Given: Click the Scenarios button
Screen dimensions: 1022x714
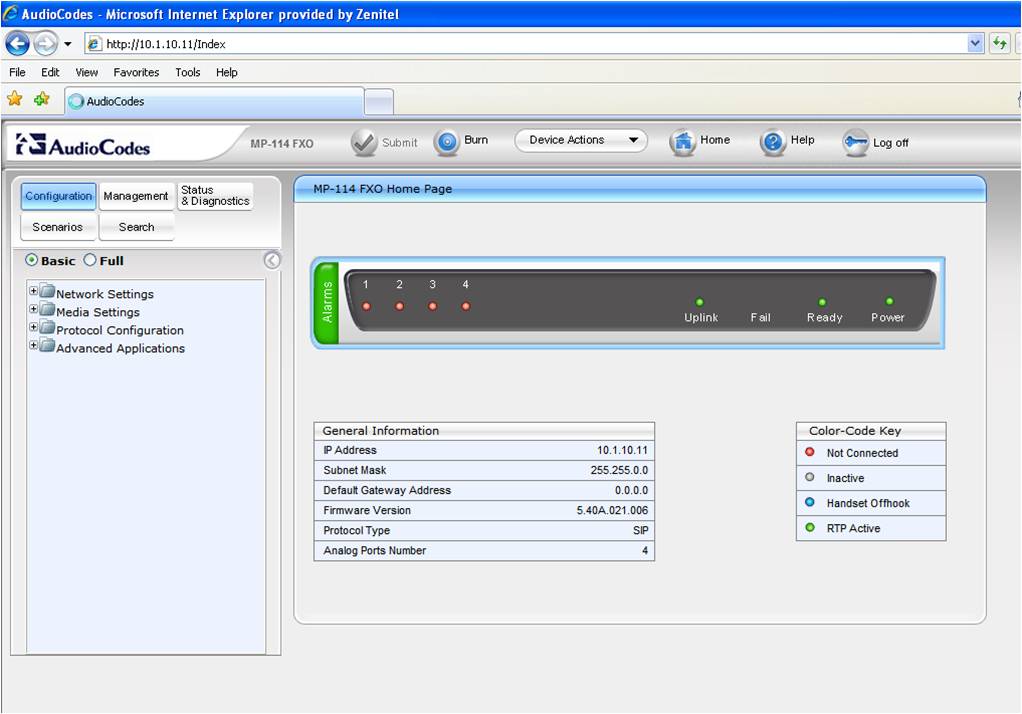Looking at the screenshot, I should [x=57, y=227].
